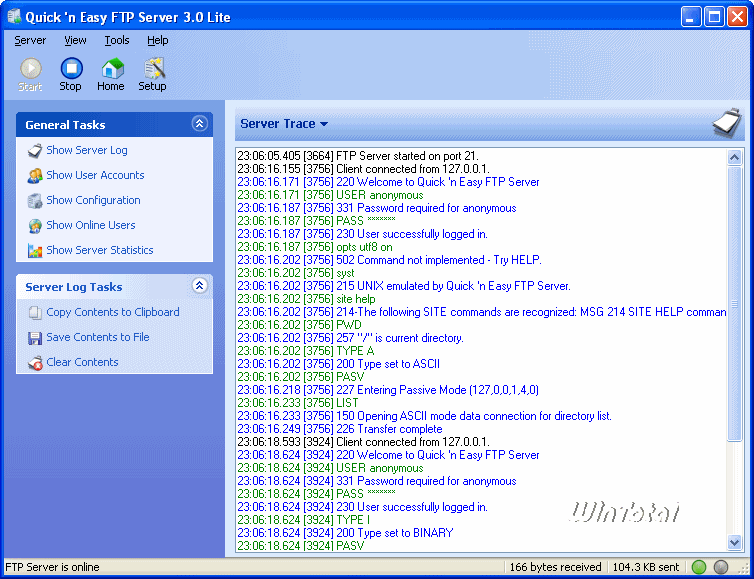Click the trace vertical scrollbar thumb
The height and width of the screenshot is (579, 754).
tap(734, 303)
